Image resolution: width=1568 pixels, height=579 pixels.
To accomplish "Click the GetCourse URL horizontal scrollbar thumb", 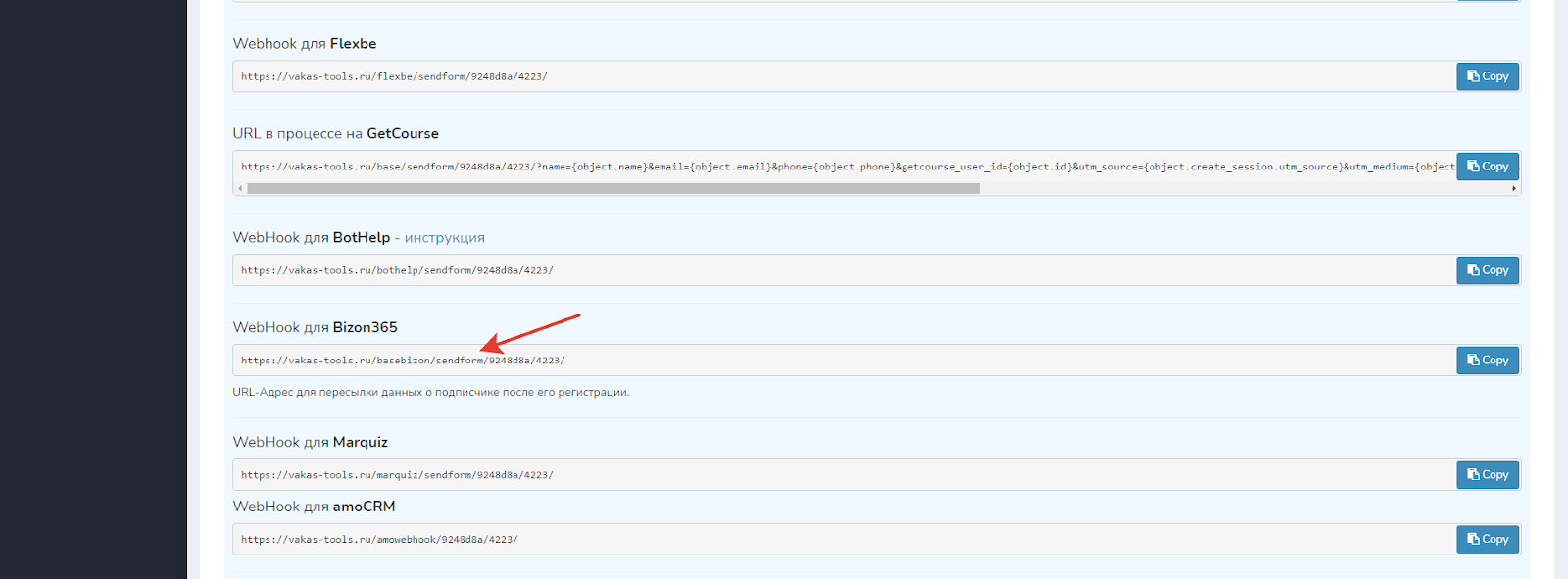I will click(612, 189).
